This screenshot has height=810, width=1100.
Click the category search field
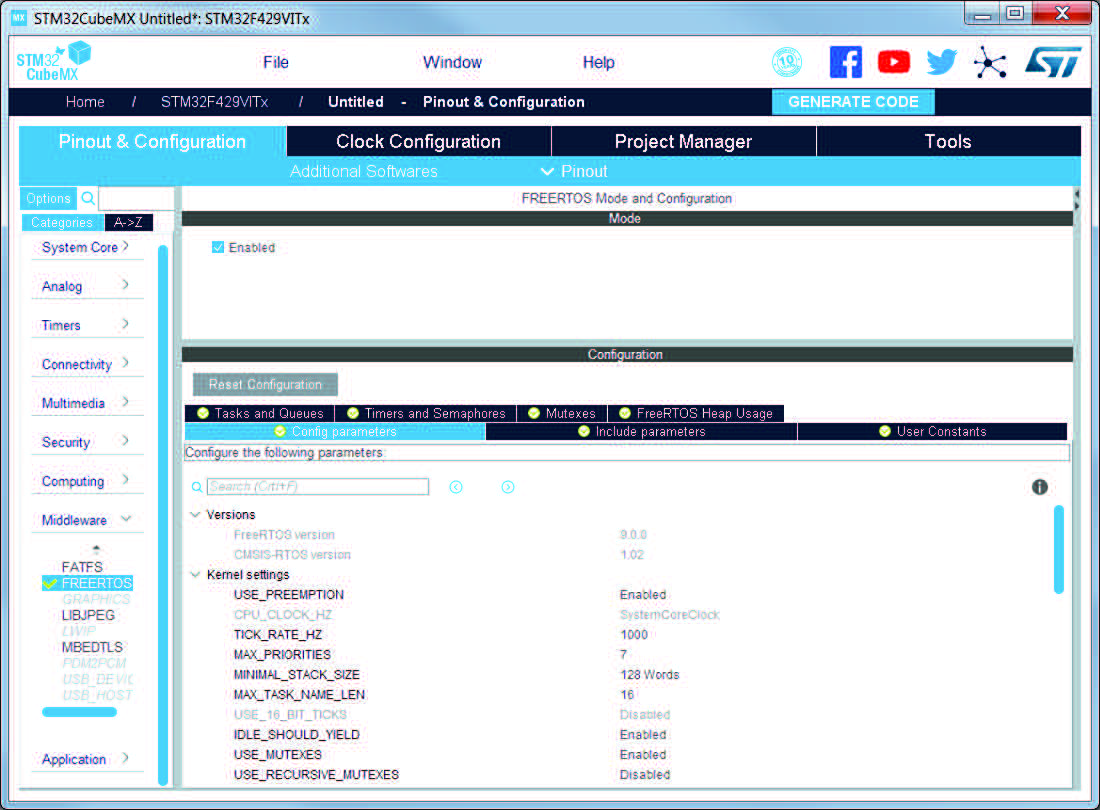[x=136, y=198]
